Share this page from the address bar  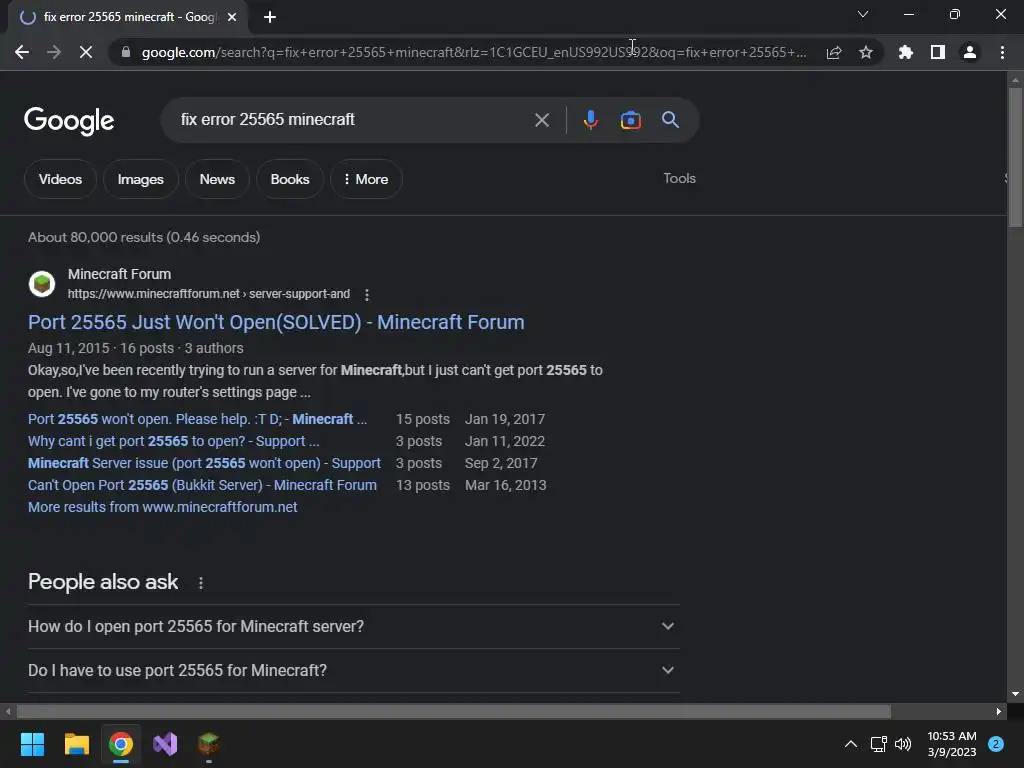pos(834,52)
